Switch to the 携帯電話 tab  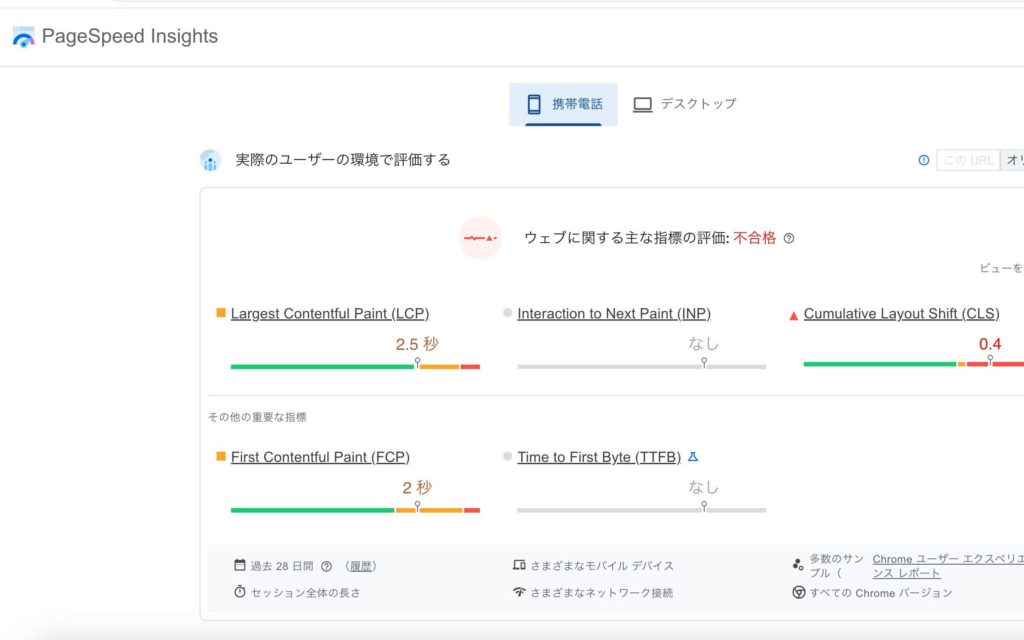(563, 104)
